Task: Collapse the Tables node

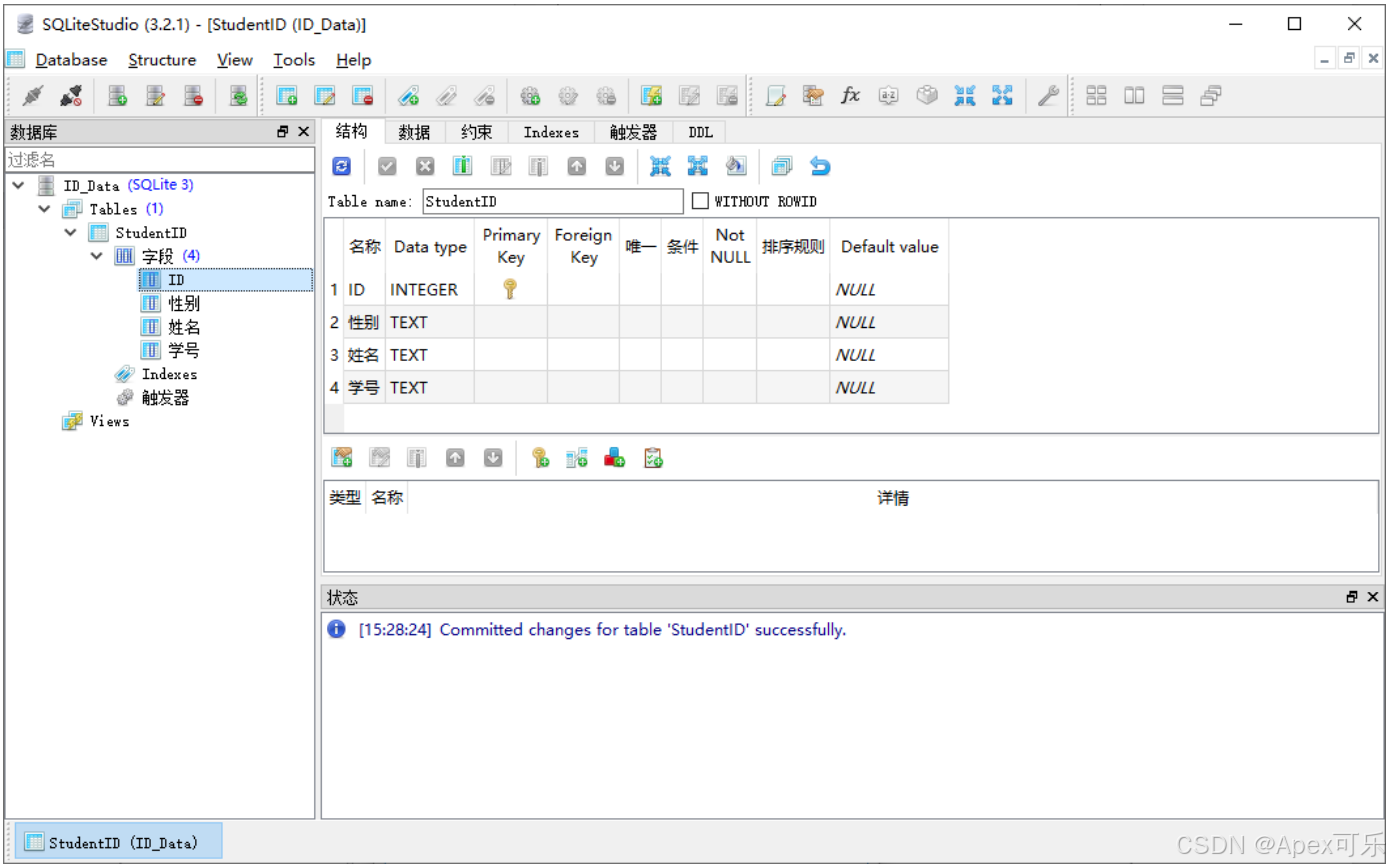Action: coord(44,209)
